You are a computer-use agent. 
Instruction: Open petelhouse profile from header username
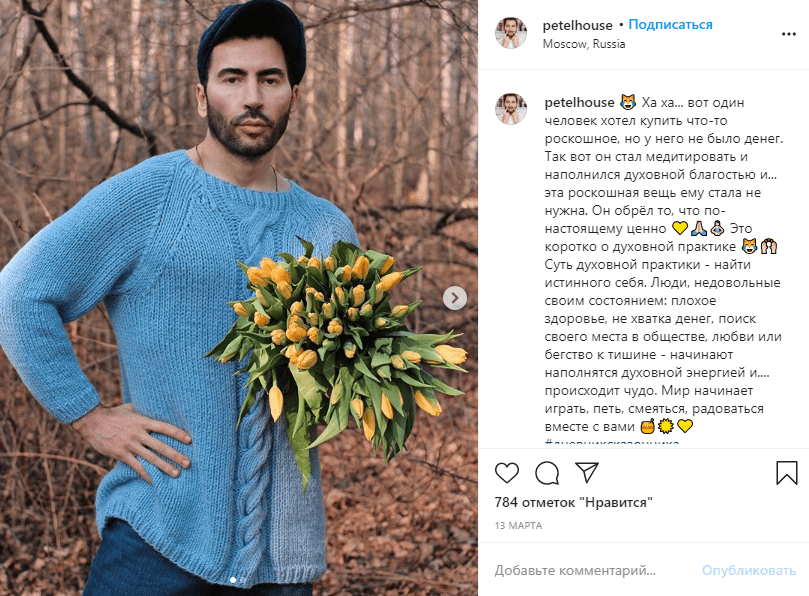pyautogui.click(x=577, y=25)
